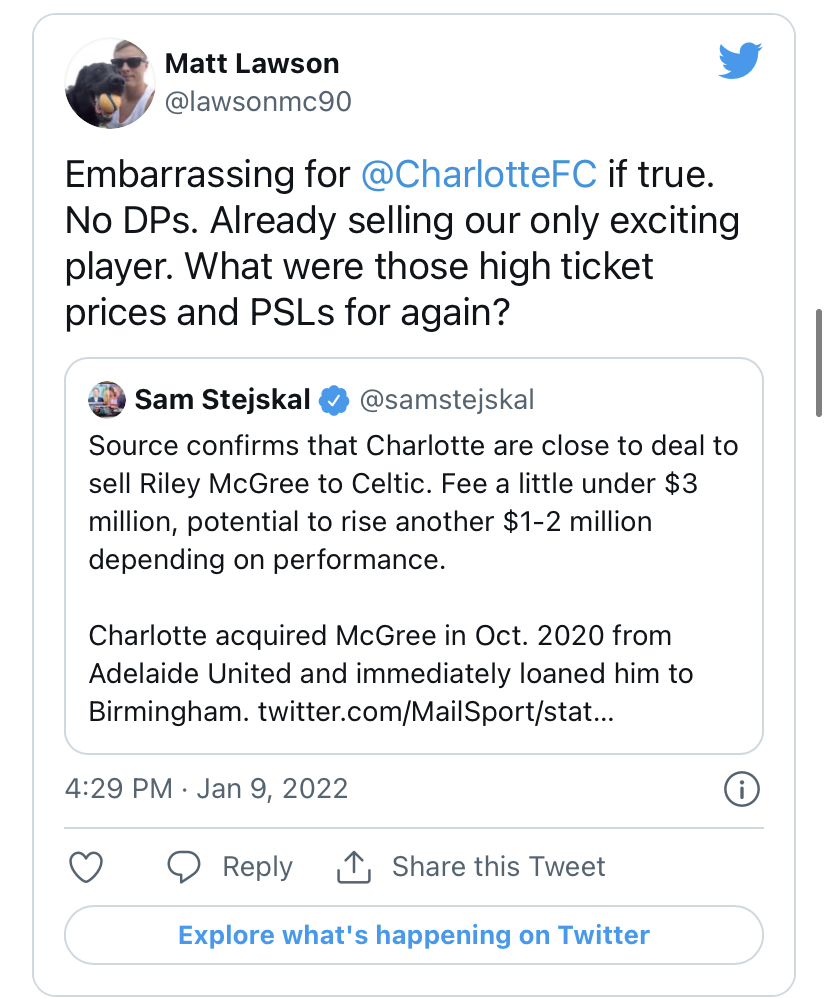Follow the twitter.com/MailSport link
This screenshot has width=828, height=998.
tap(423, 713)
